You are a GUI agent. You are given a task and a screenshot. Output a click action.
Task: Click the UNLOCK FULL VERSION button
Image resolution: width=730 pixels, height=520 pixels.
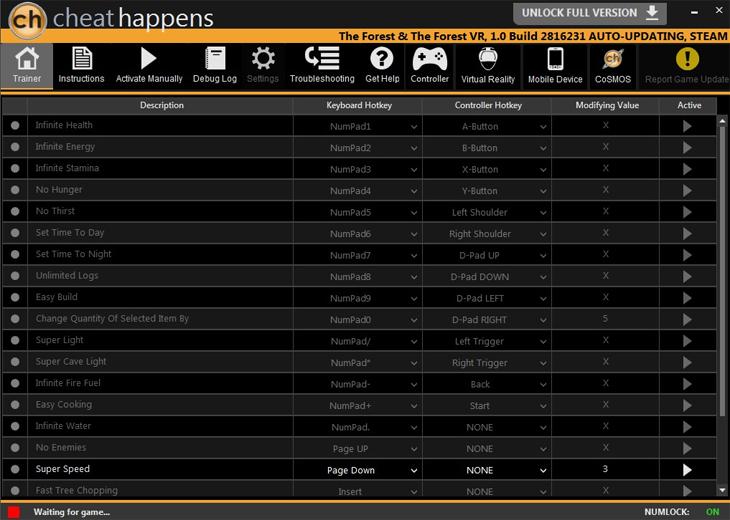pyautogui.click(x=589, y=13)
